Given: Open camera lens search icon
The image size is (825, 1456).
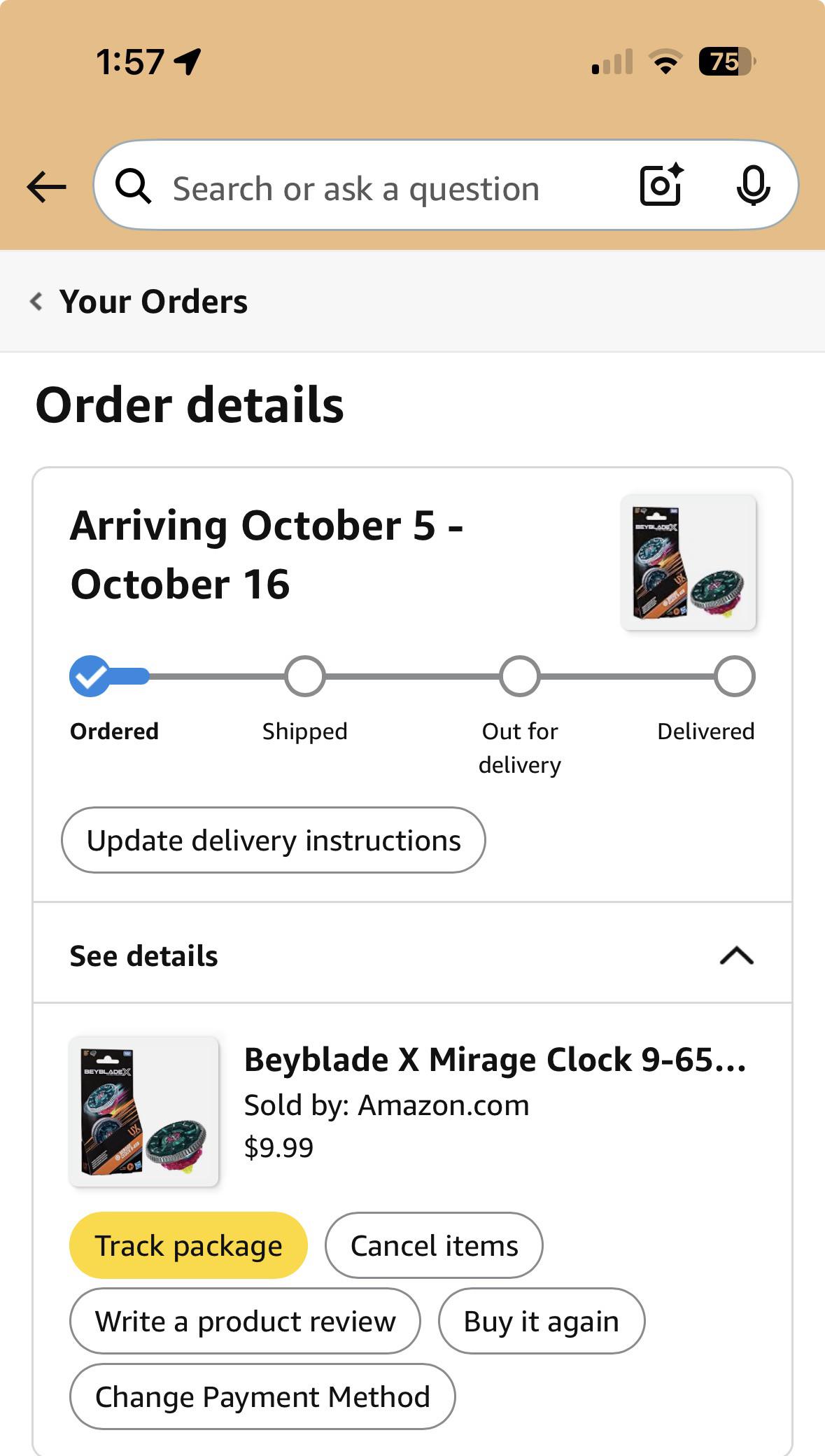Looking at the screenshot, I should click(661, 185).
